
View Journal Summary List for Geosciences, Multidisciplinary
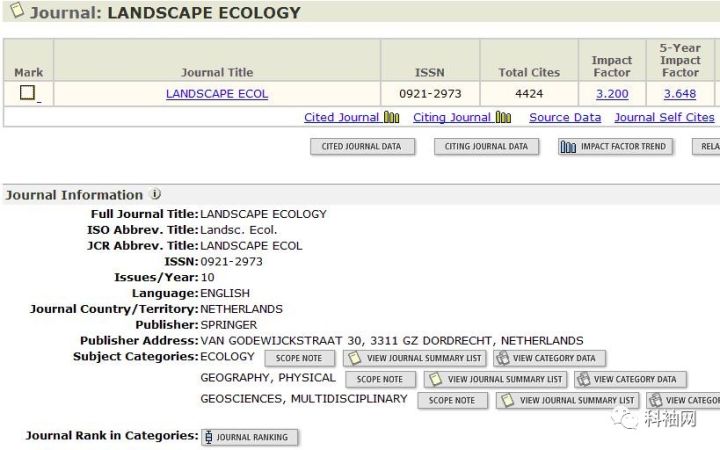pyautogui.click(x=568, y=400)
